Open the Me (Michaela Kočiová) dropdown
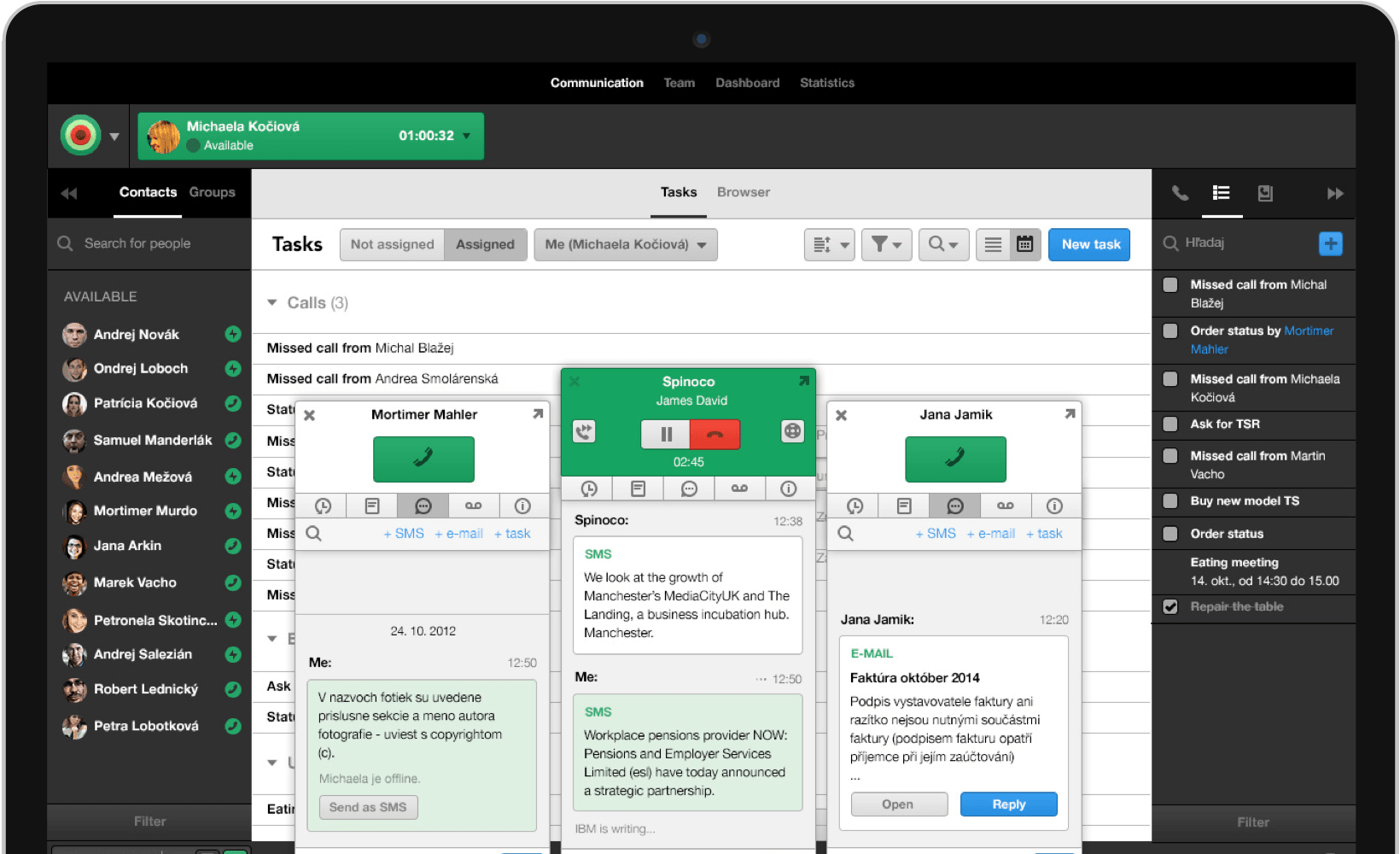Screen dimensions: 1400x854 [x=626, y=244]
